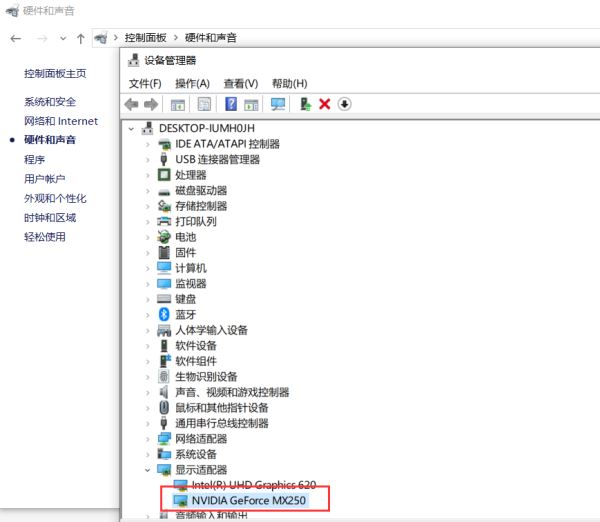Select the 通用串行总线控制器 tree item
Image resolution: width=600 pixels, height=522 pixels.
click(x=222, y=423)
